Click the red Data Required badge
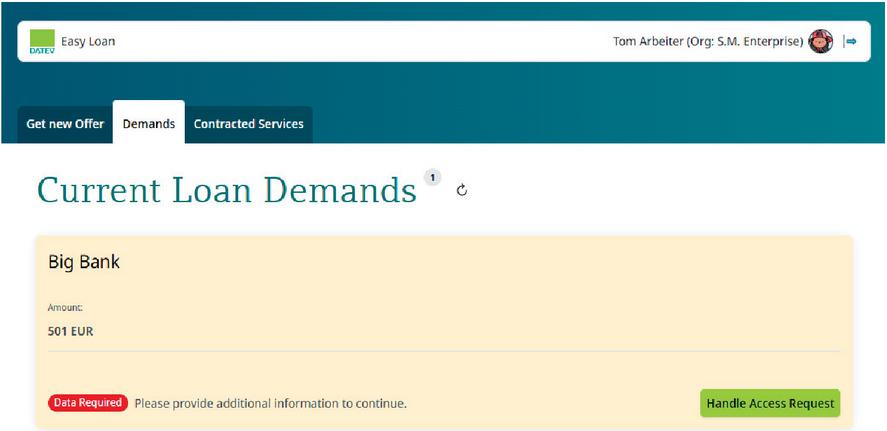The height and width of the screenshot is (431, 887). (x=88, y=403)
